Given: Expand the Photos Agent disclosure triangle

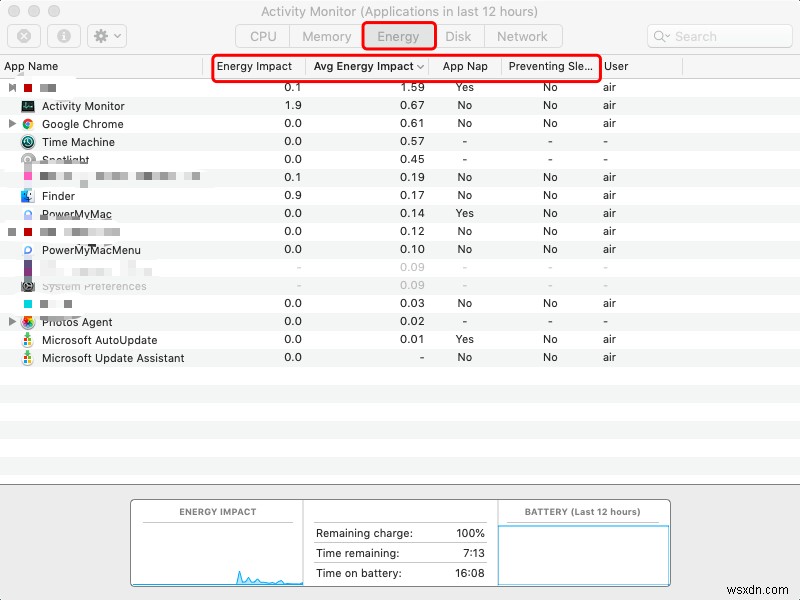Looking at the screenshot, I should 11,322.
